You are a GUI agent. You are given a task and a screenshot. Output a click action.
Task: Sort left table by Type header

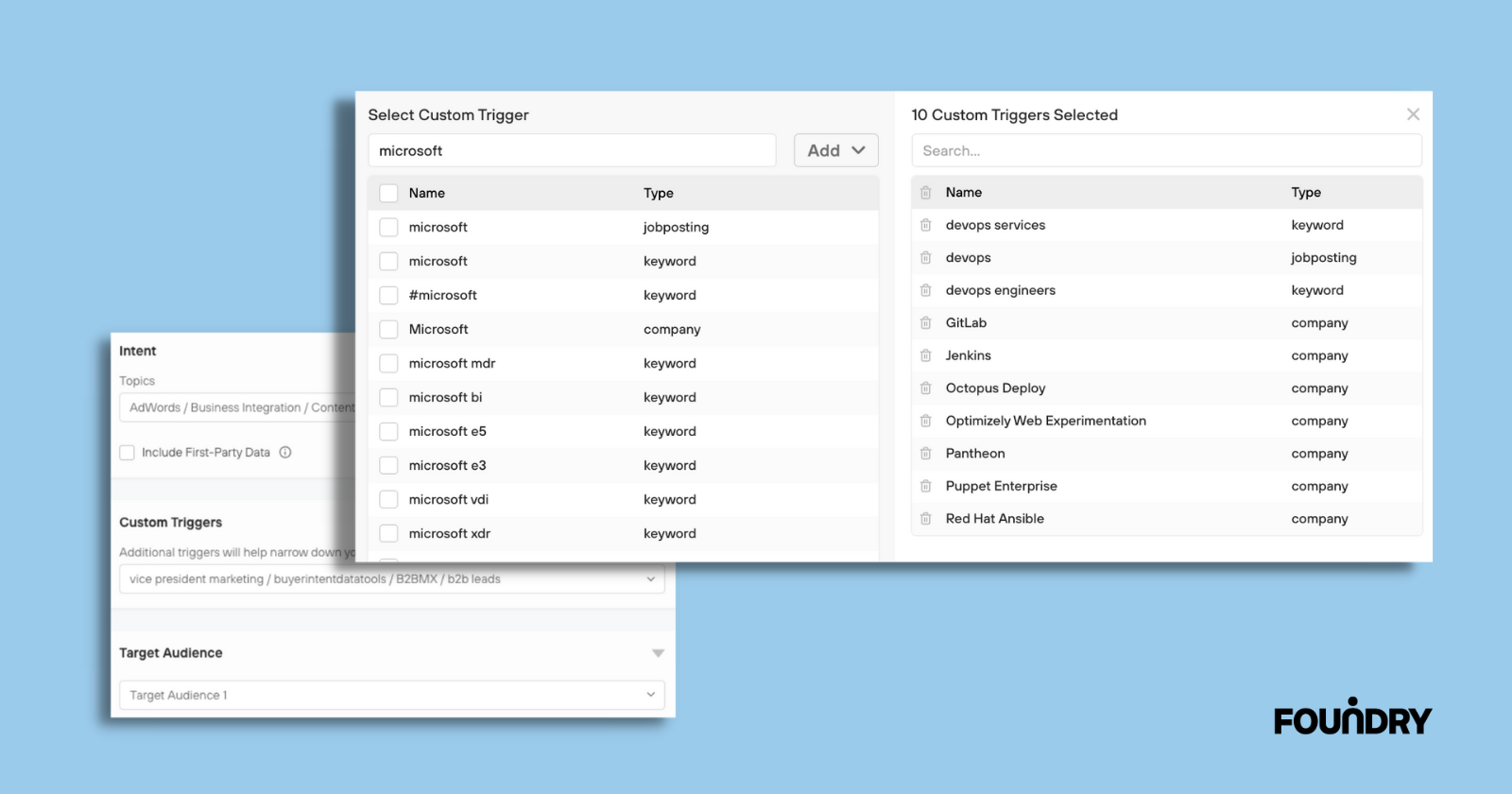659,193
